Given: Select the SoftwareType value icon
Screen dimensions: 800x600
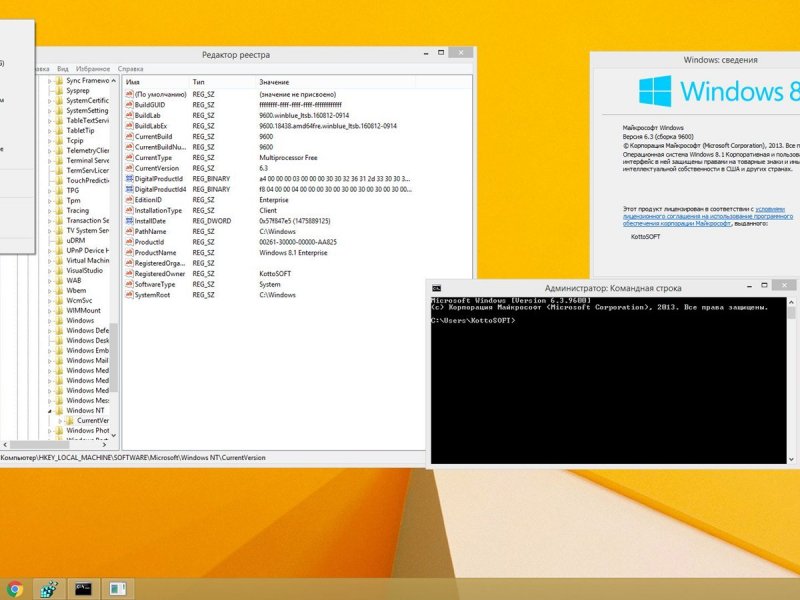Looking at the screenshot, I should (129, 284).
